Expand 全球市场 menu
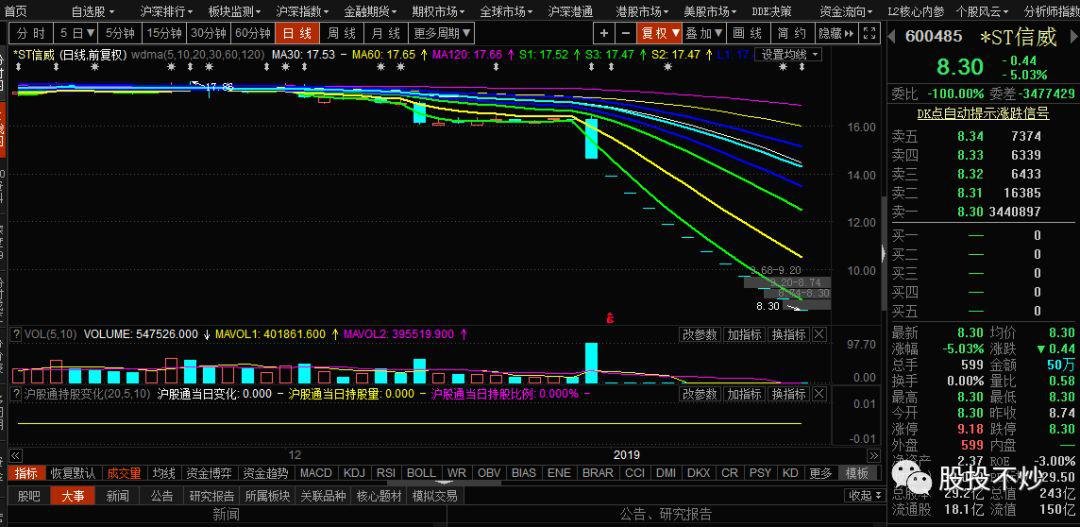The height and width of the screenshot is (527, 1080). point(506,12)
